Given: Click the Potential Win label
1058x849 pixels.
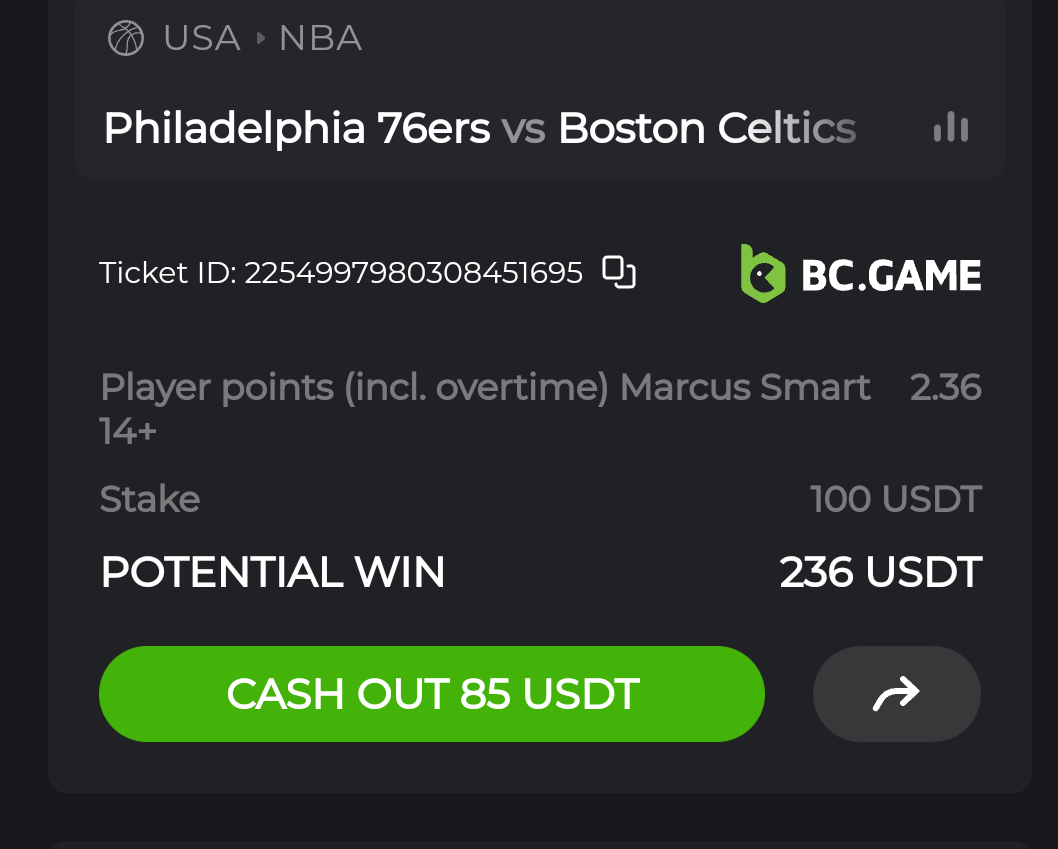Looking at the screenshot, I should point(273,572).
